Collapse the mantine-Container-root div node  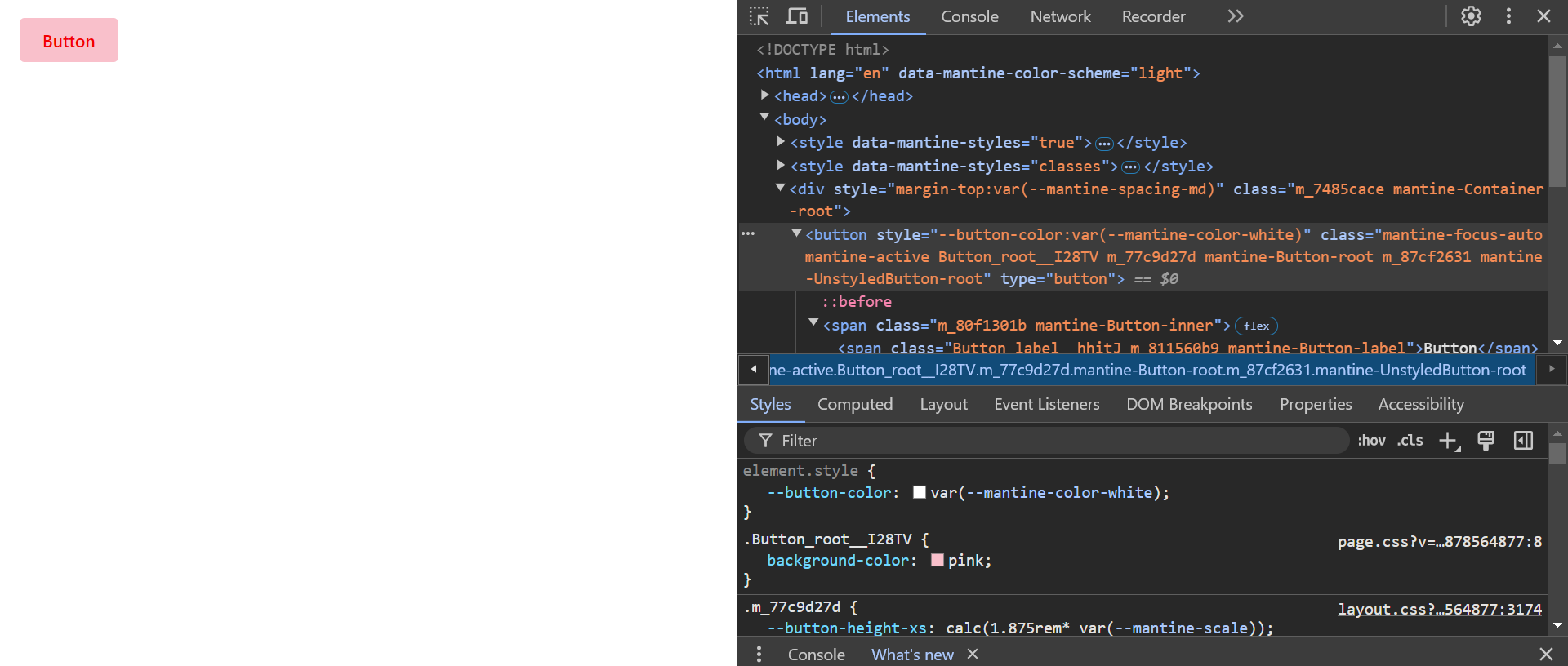[x=781, y=188]
